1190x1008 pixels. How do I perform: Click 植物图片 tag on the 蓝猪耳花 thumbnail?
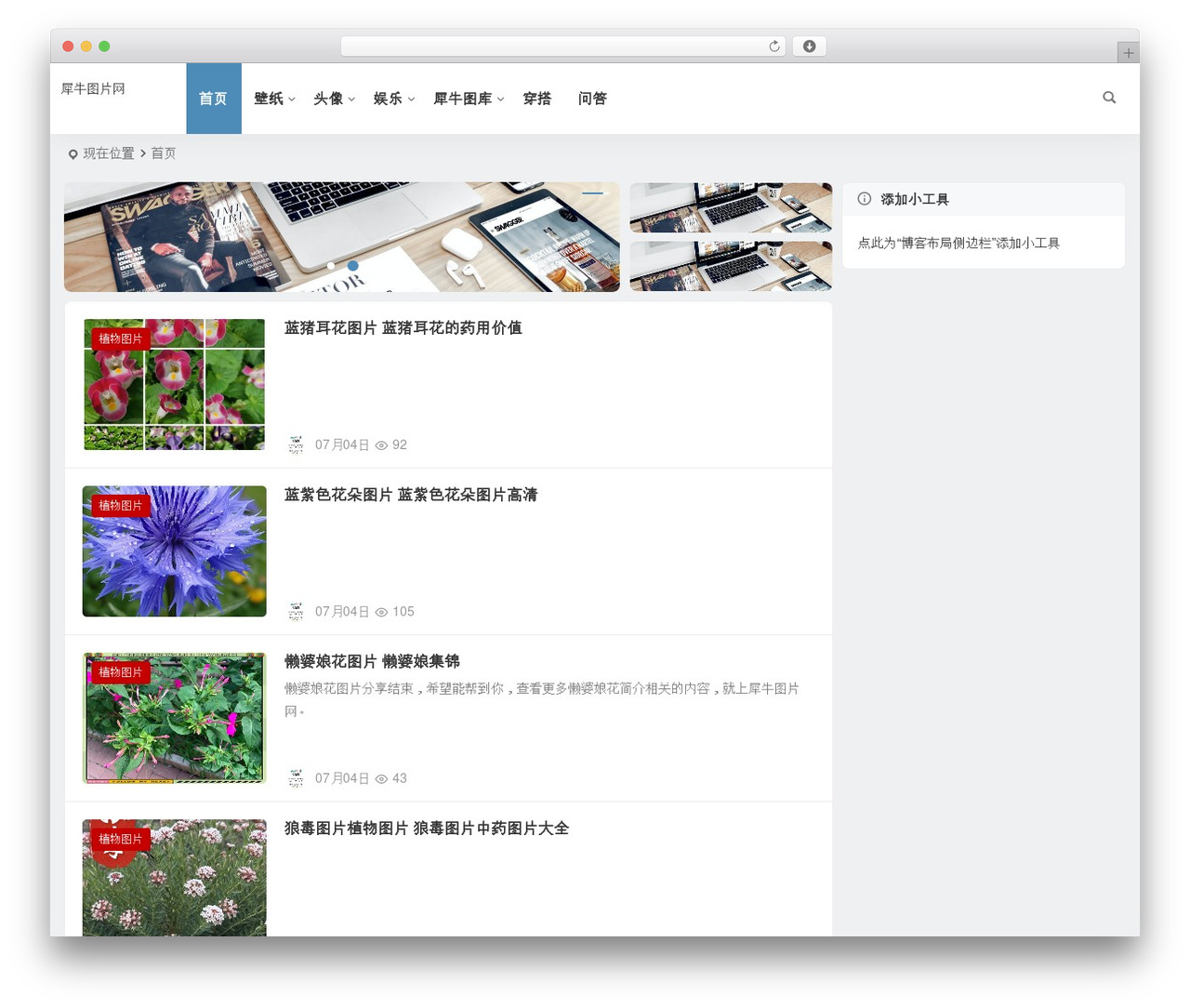(121, 338)
